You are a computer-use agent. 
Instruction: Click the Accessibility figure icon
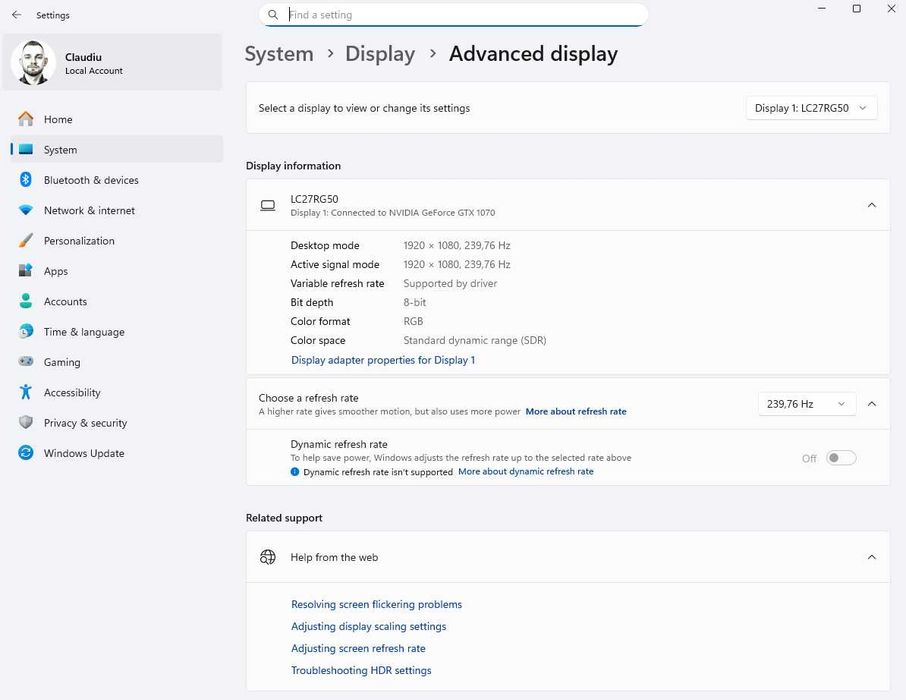[25, 392]
